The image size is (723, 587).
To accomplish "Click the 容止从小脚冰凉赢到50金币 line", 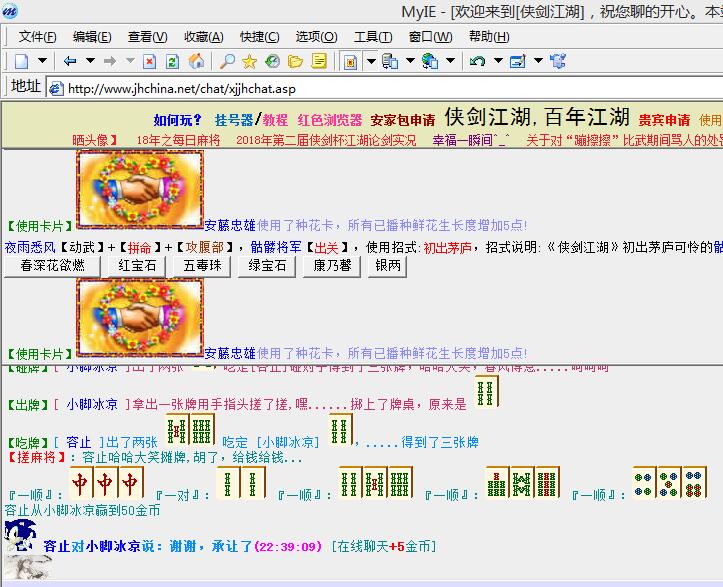I will click(x=83, y=510).
